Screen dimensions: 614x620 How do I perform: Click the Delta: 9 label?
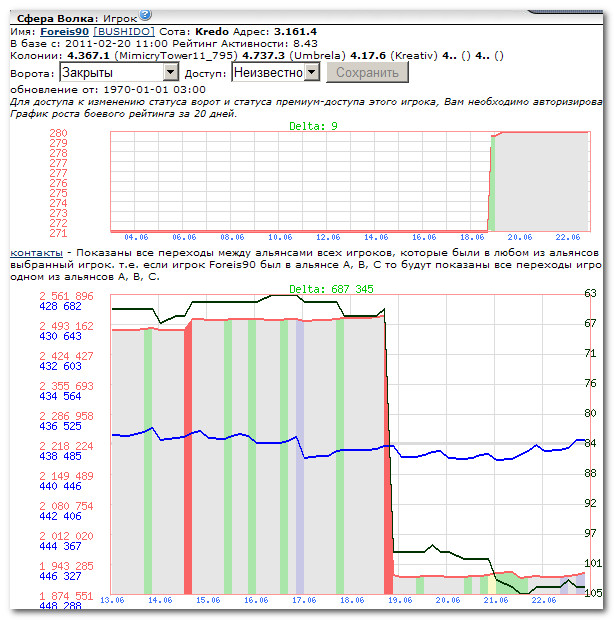313,127
